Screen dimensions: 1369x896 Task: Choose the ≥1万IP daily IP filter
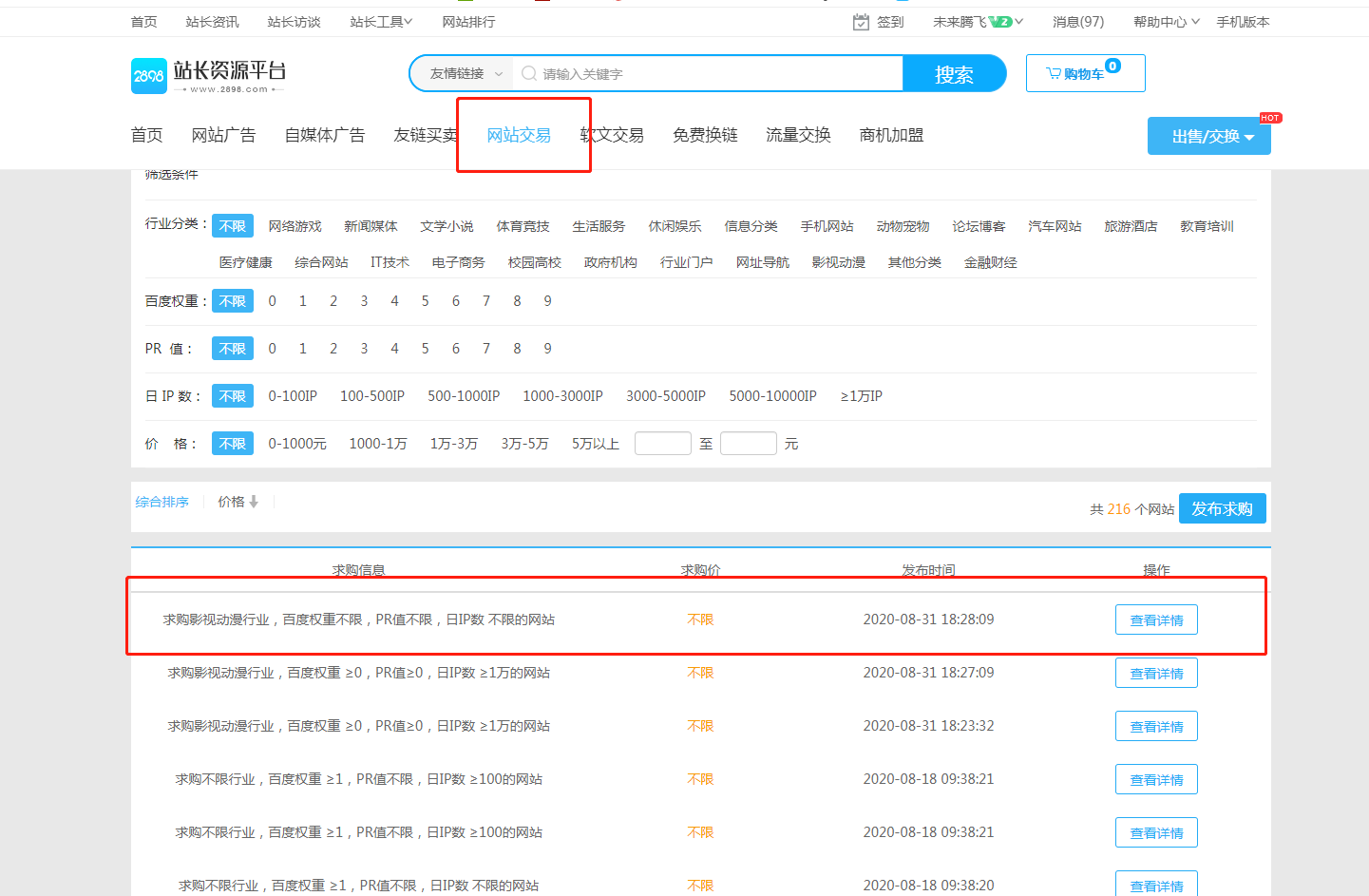tap(861, 395)
